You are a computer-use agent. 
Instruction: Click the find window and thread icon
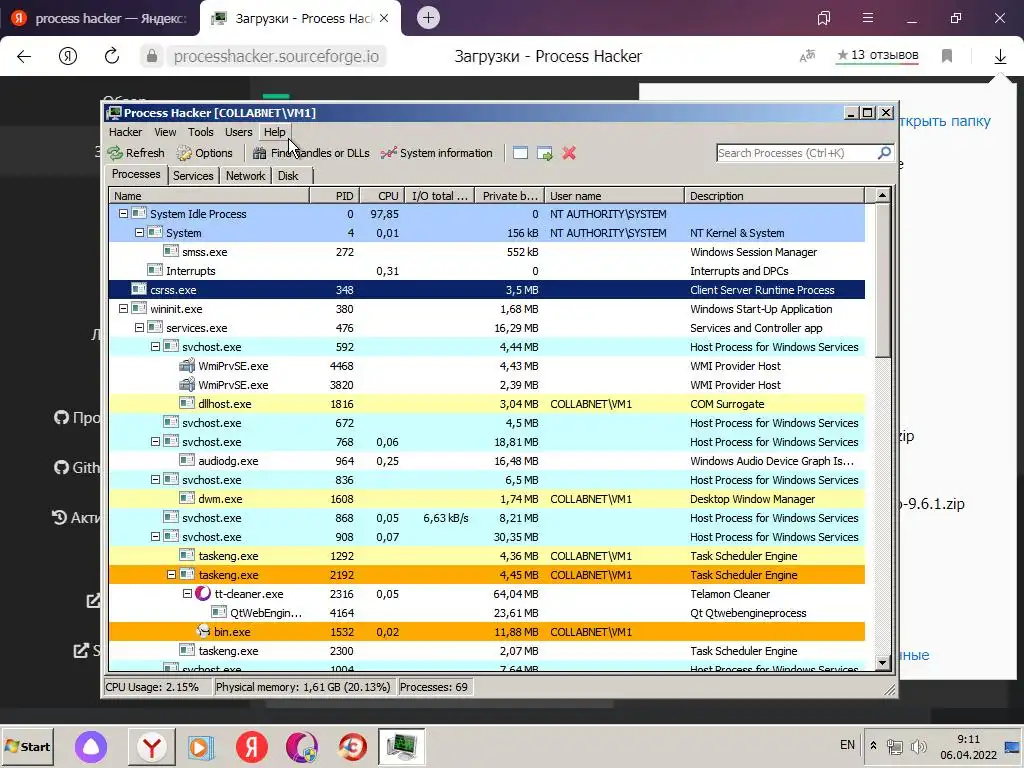pos(545,153)
